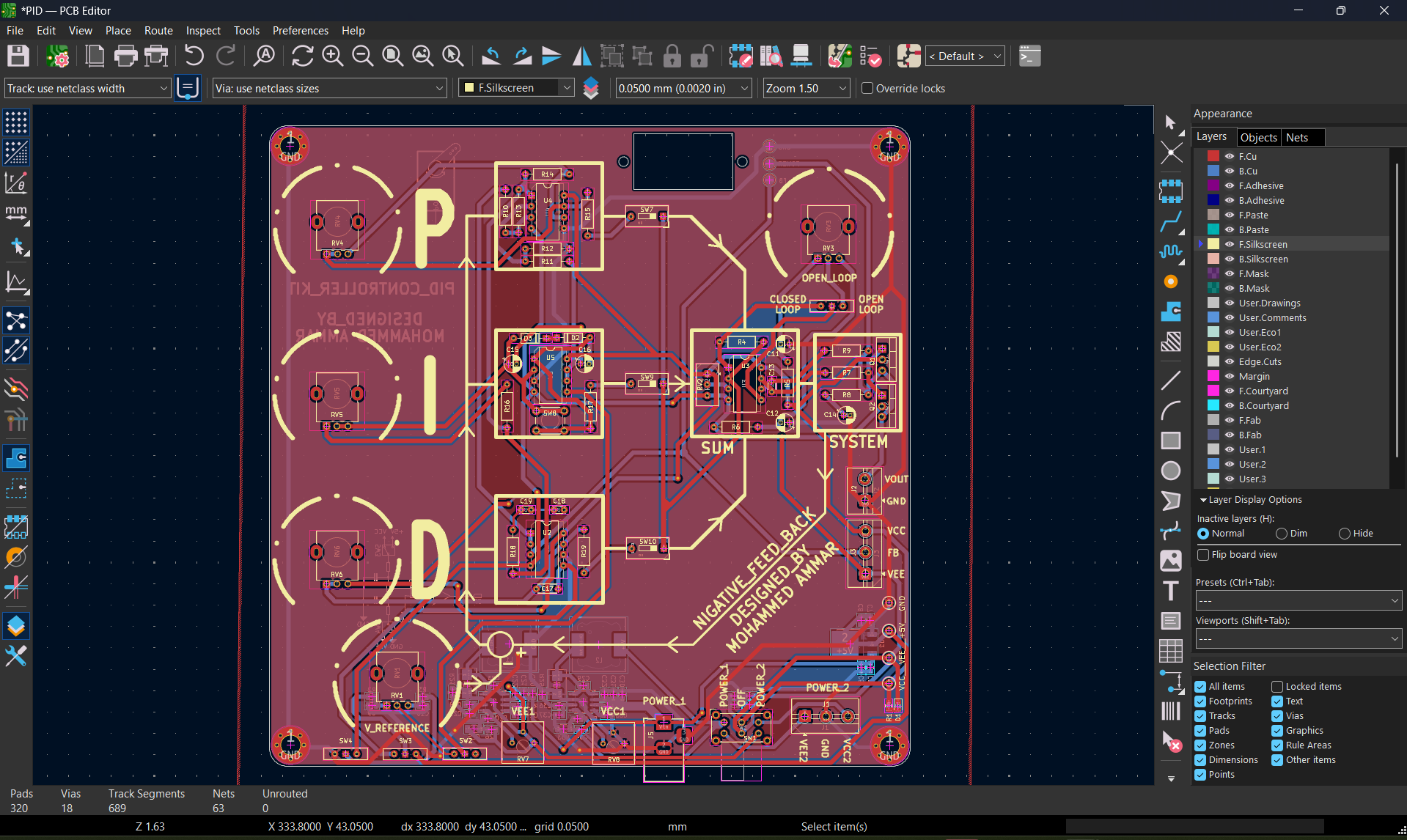Select the Draw arc tool
This screenshot has width=1407, height=840.
(1171, 410)
